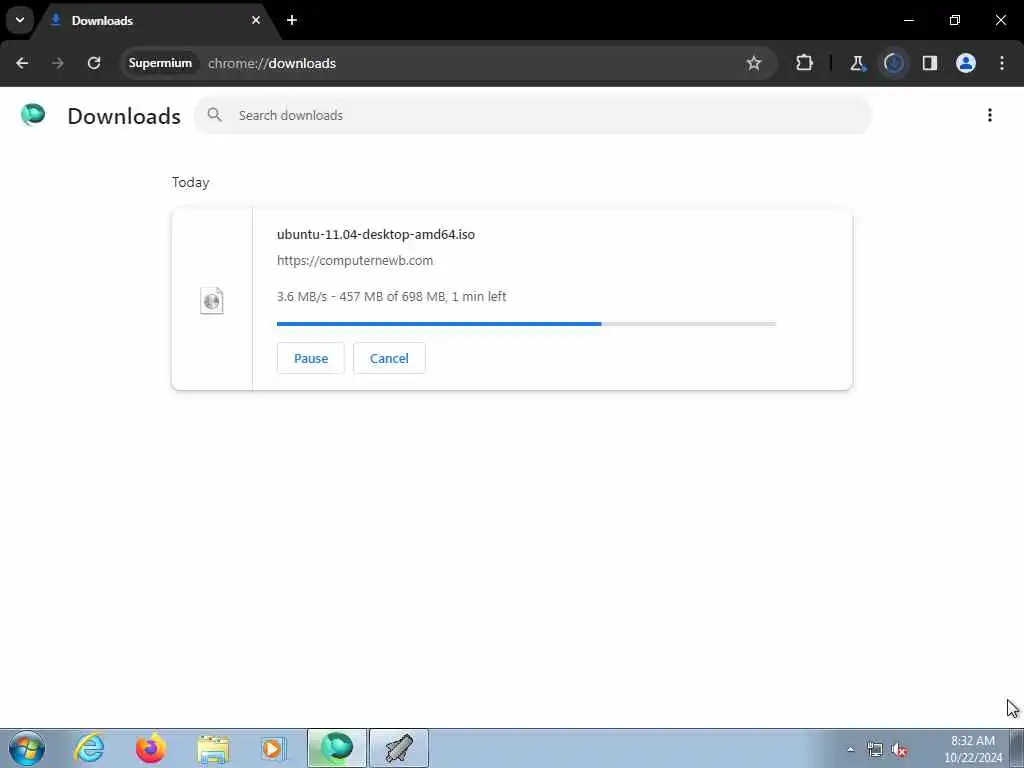Select the Downloads tab

pyautogui.click(x=155, y=20)
